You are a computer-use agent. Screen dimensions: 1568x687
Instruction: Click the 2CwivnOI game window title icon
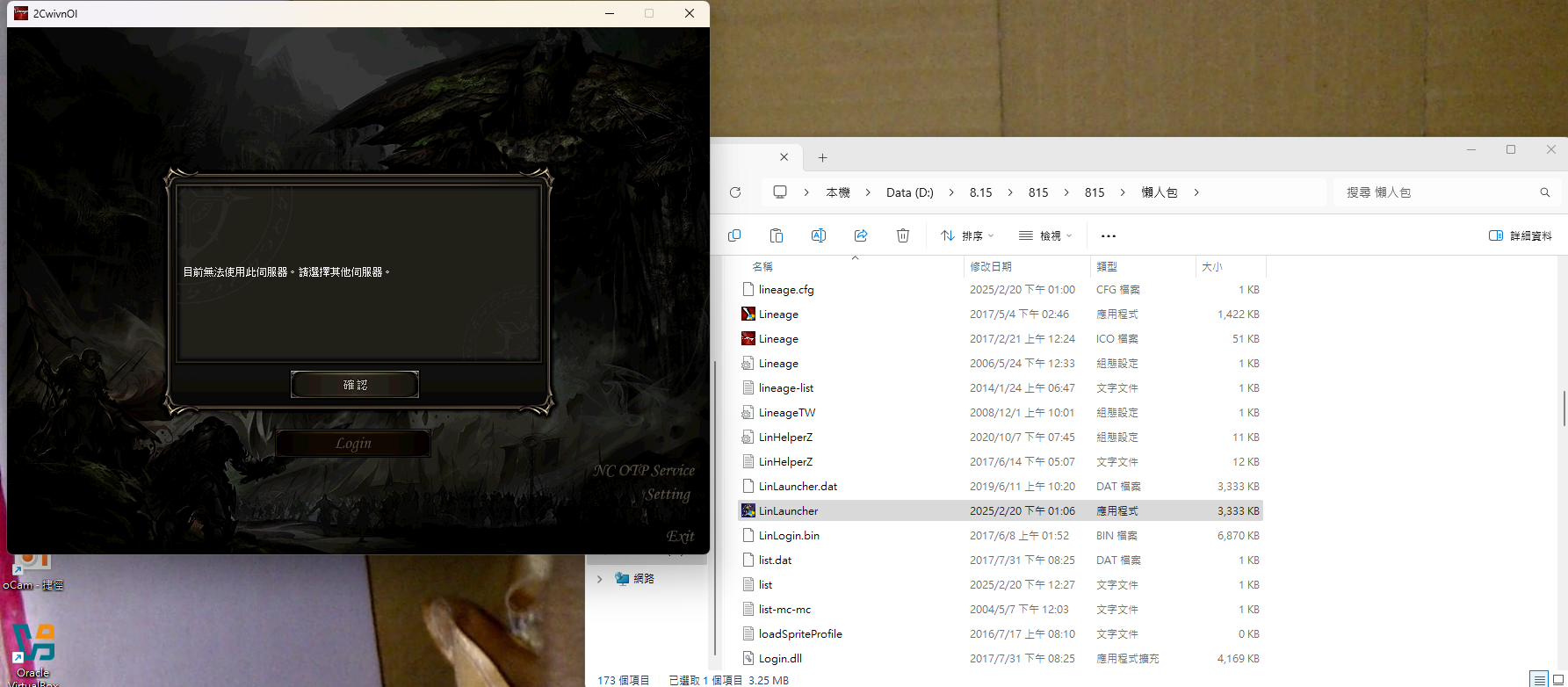coord(21,13)
